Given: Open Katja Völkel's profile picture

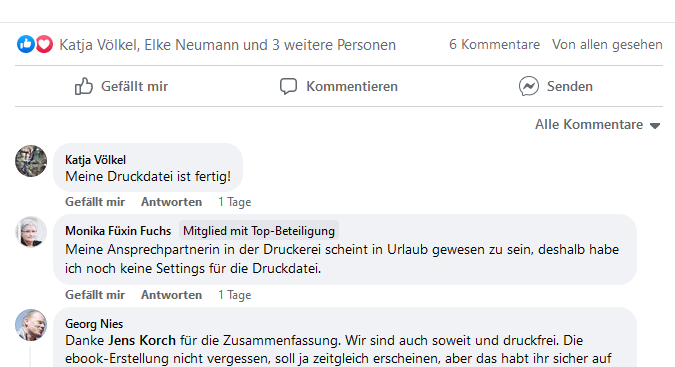Looking at the screenshot, I should [x=31, y=161].
